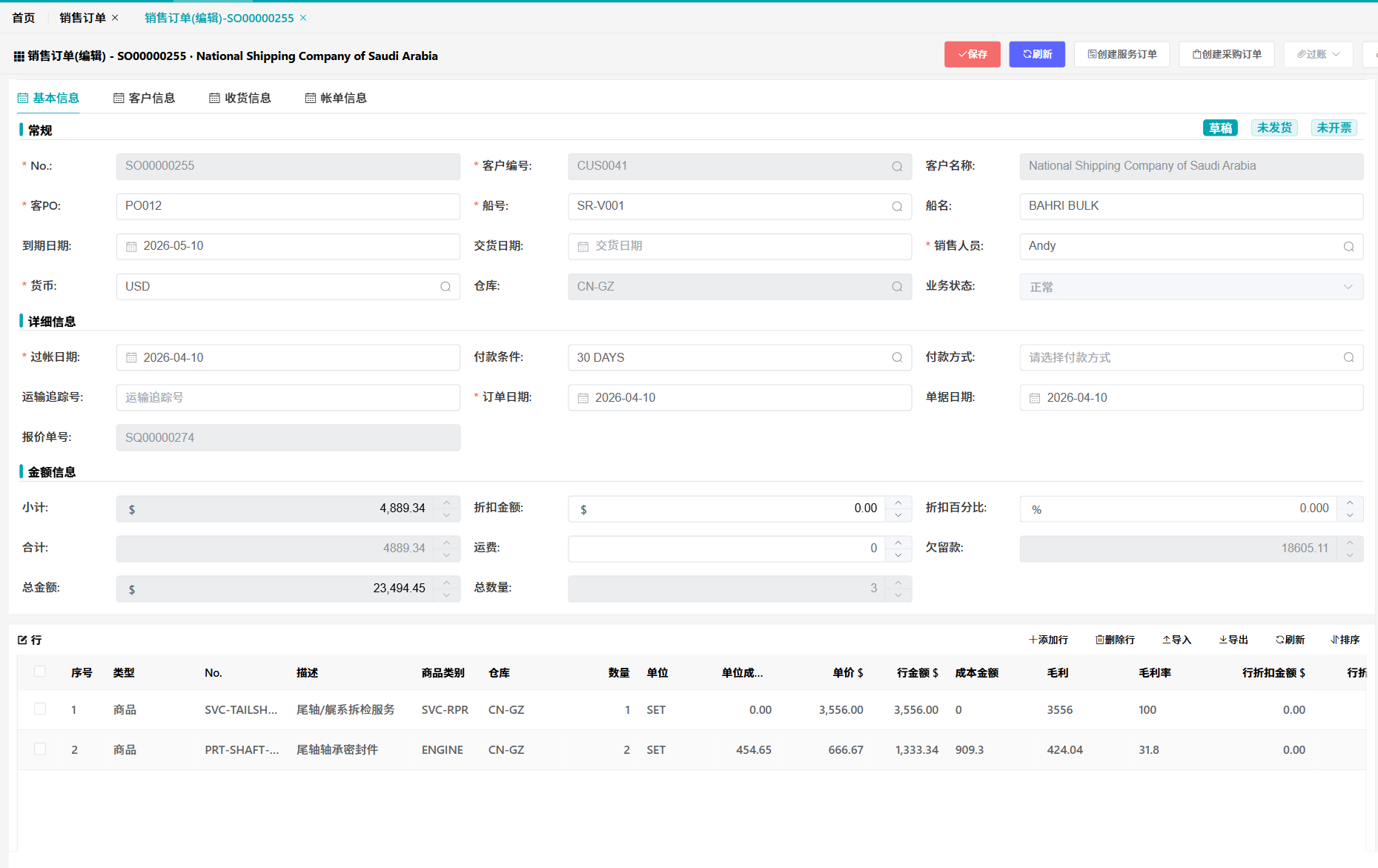Screen dimensions: 1378x868
Task: Click the red 保存 button
Action: (972, 54)
